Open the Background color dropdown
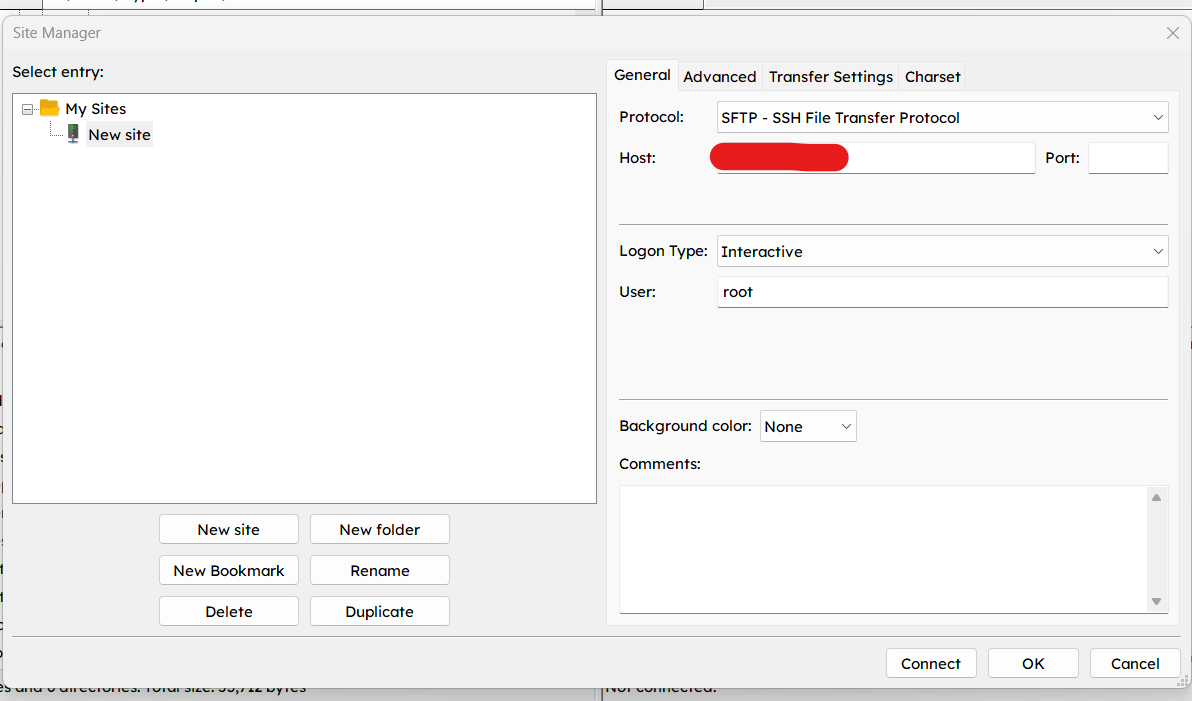 click(807, 426)
